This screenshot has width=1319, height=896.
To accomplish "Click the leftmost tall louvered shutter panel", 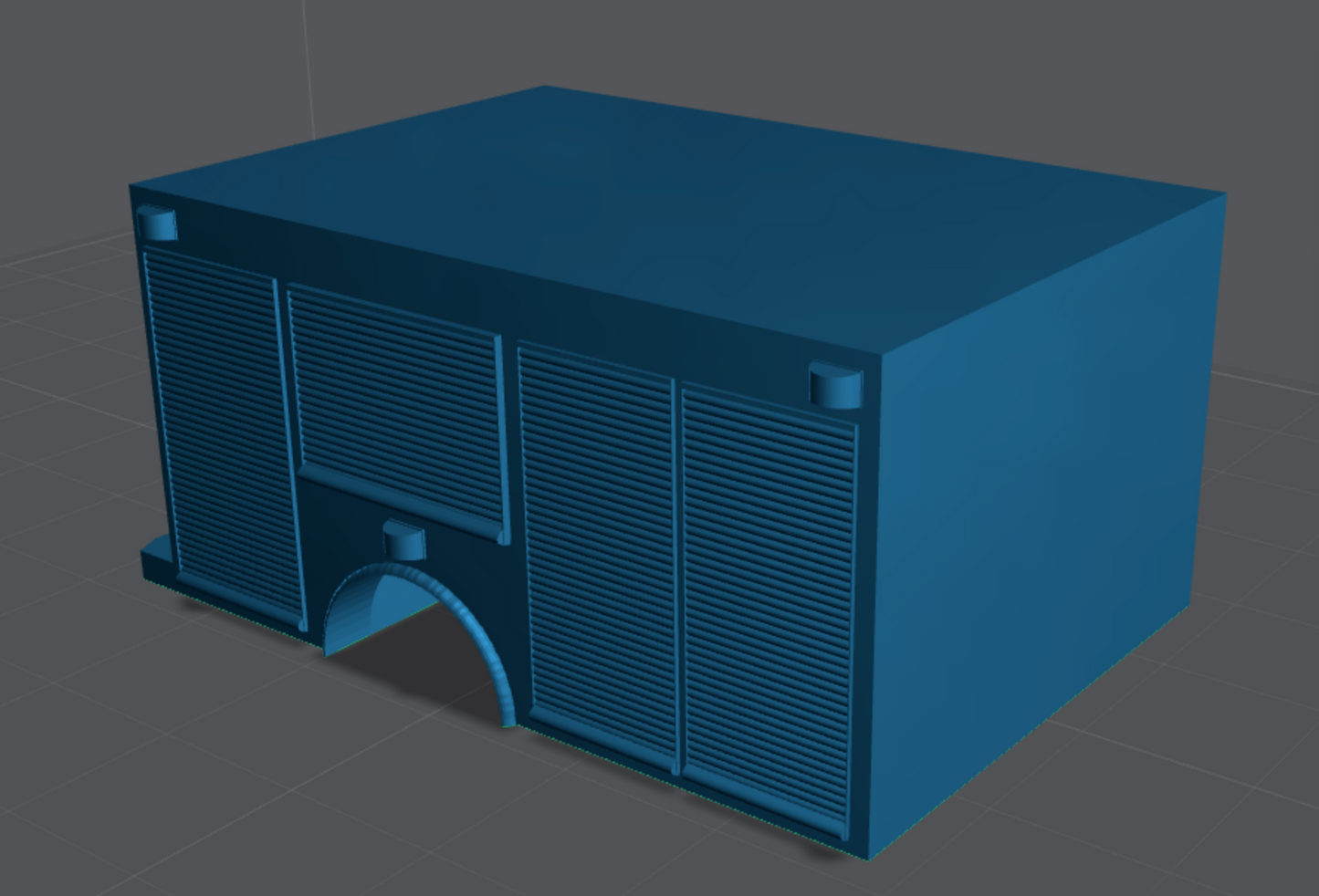I will [224, 440].
